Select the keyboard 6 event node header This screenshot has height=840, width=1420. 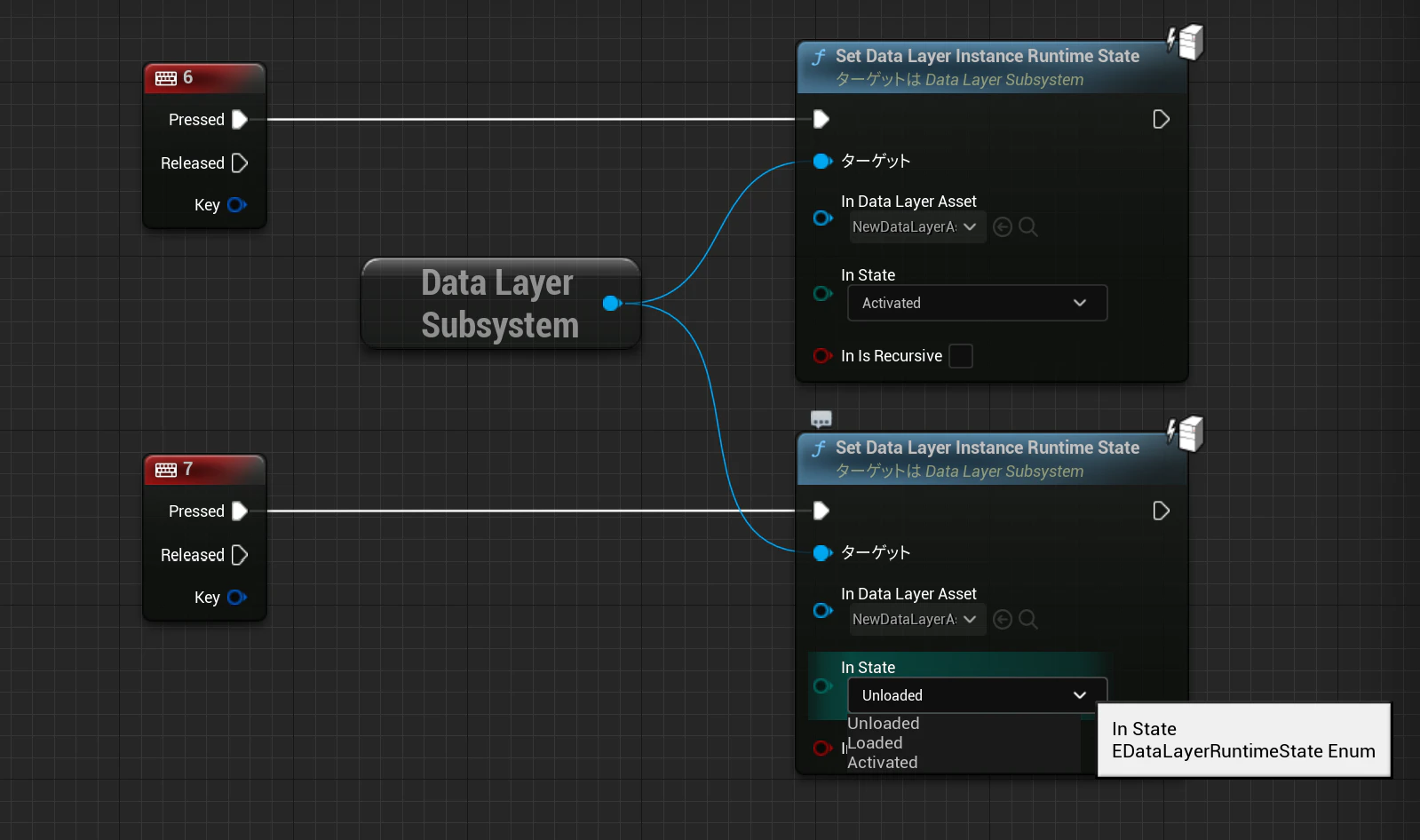[204, 78]
